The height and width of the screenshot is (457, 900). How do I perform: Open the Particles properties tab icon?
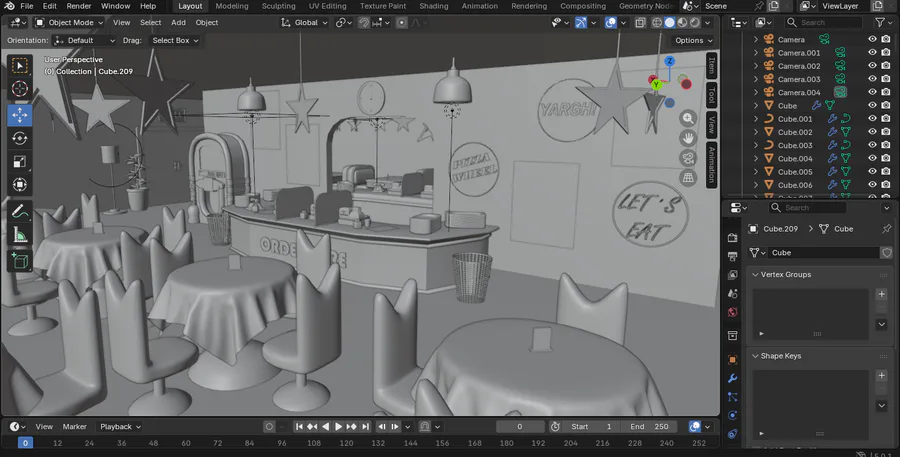(x=732, y=397)
